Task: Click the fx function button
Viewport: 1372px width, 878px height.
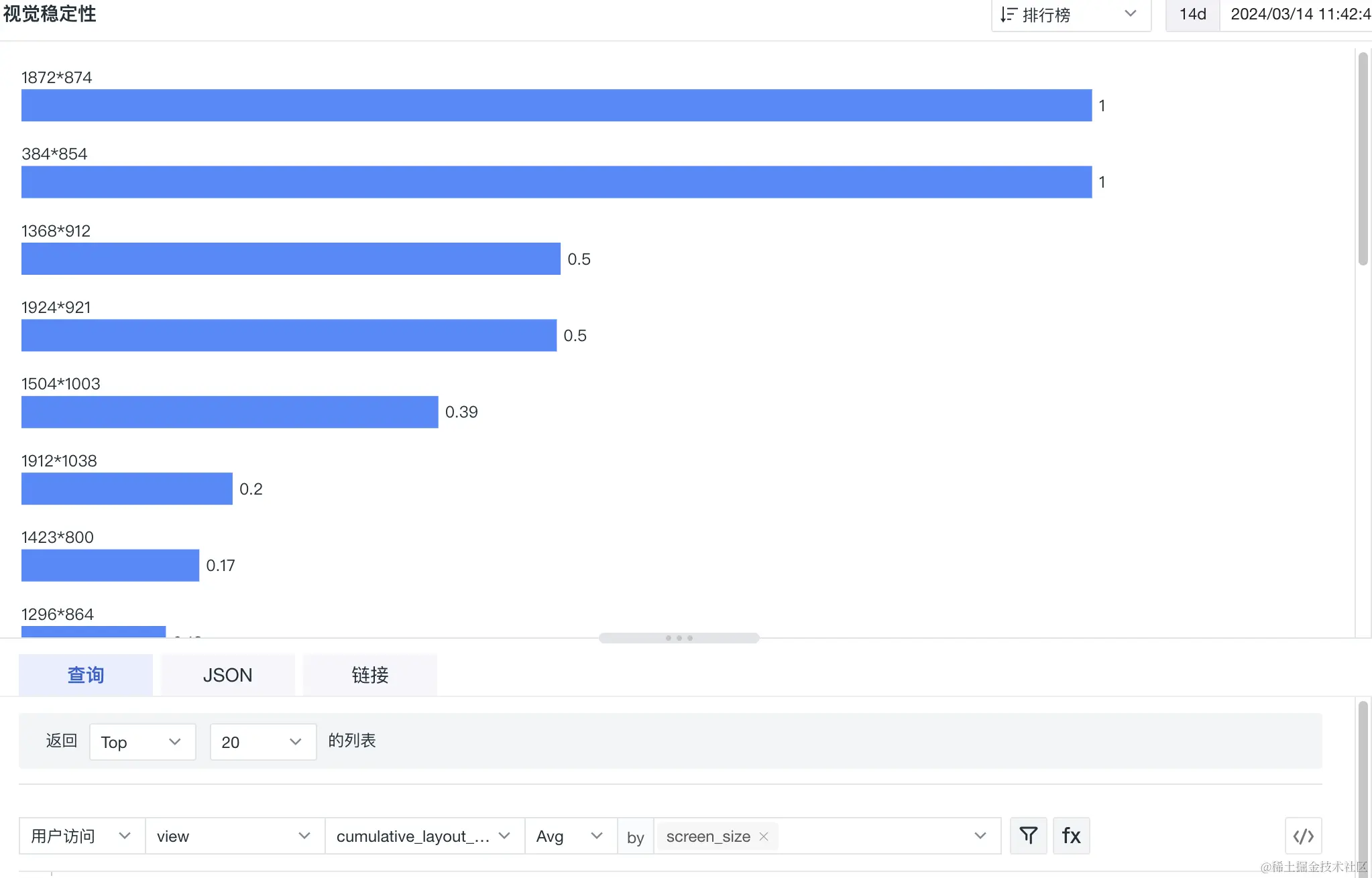Action: [1071, 835]
